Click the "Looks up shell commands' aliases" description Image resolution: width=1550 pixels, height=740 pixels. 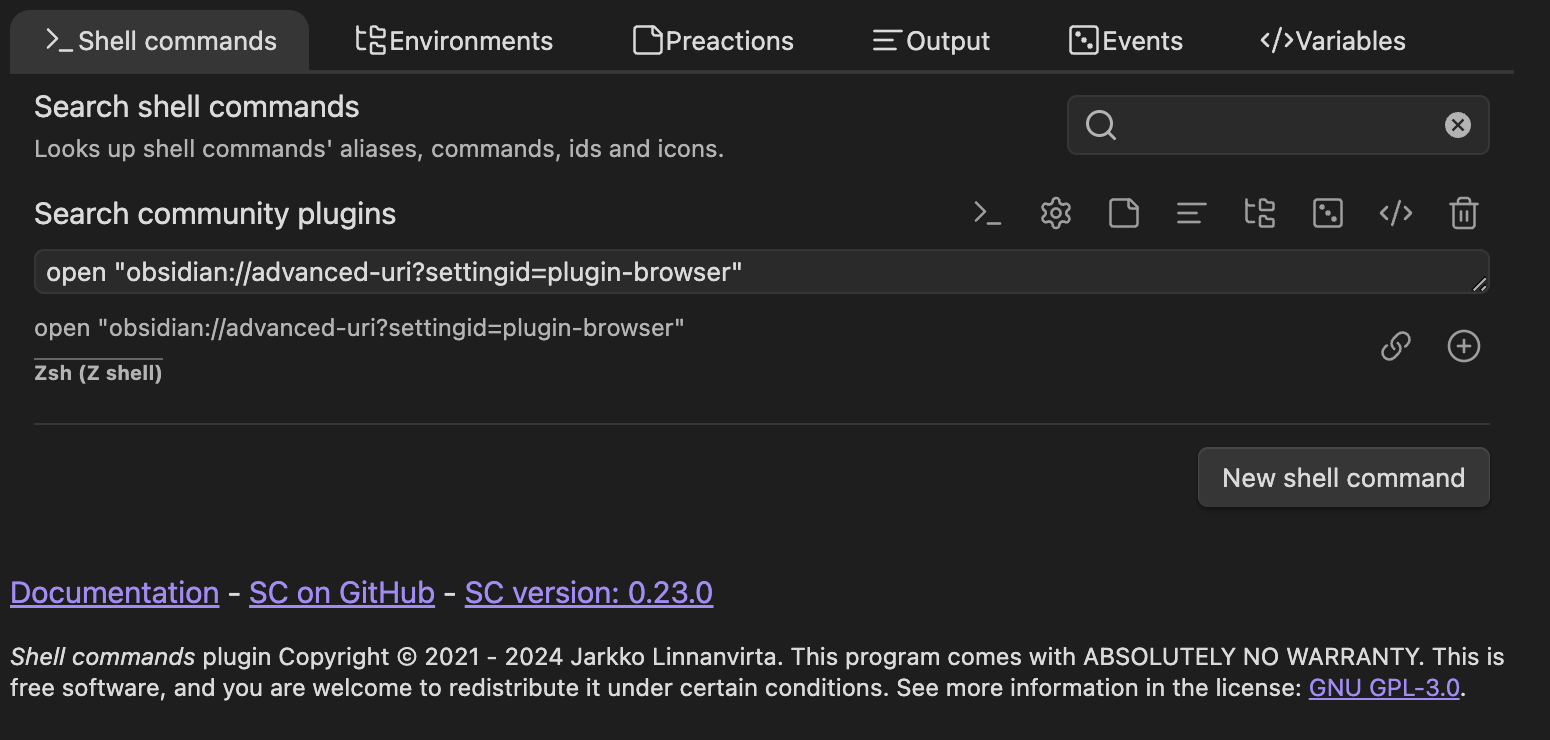[x=378, y=149]
